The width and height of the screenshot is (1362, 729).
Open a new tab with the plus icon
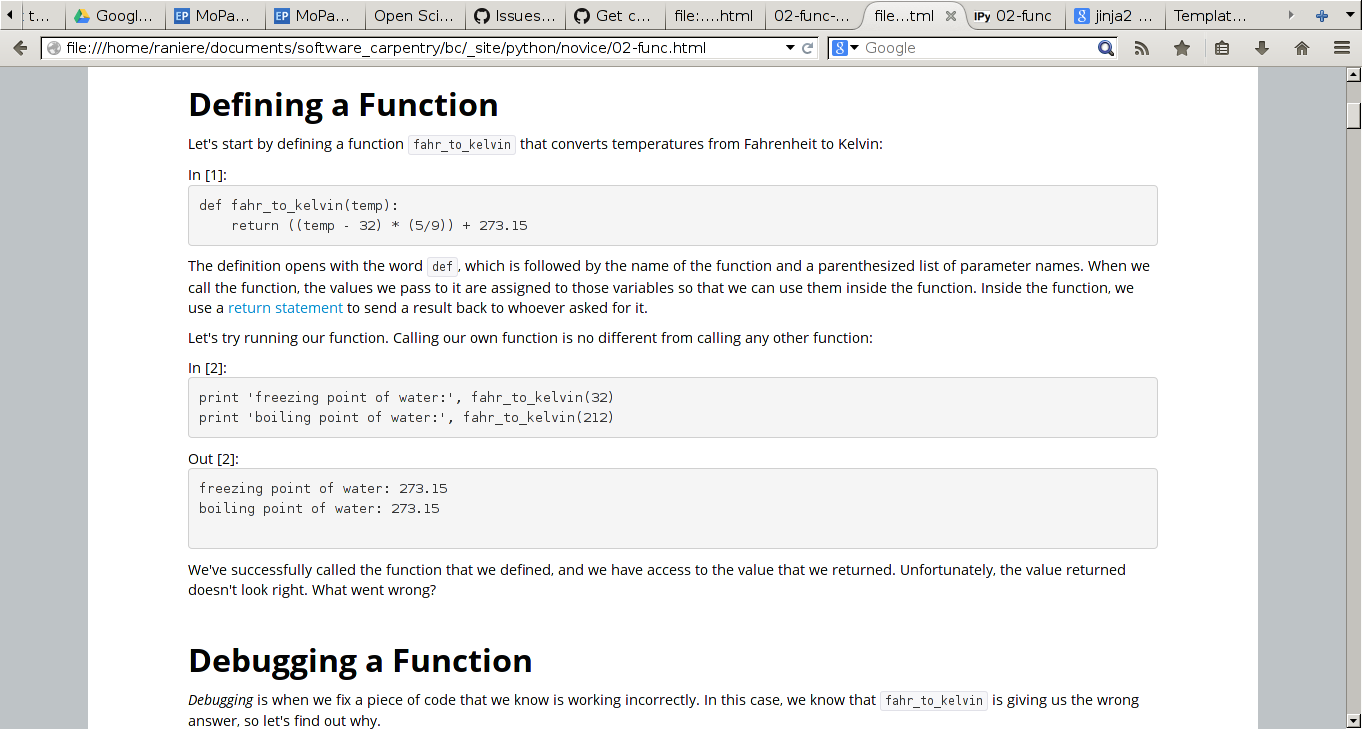click(x=1322, y=16)
